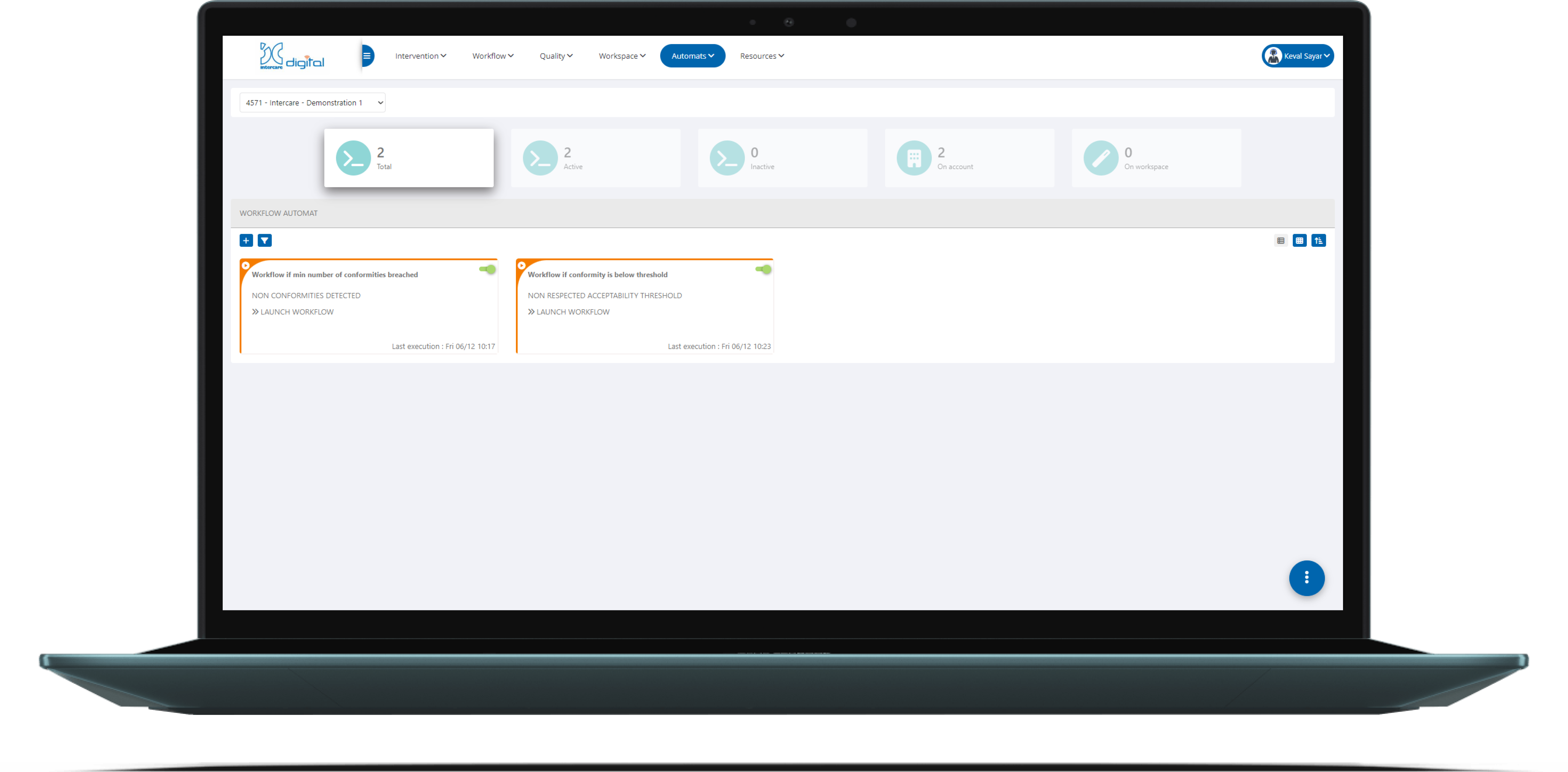
Task: Click 'NON CONFORMITIES DETECTED' text
Action: click(x=306, y=295)
